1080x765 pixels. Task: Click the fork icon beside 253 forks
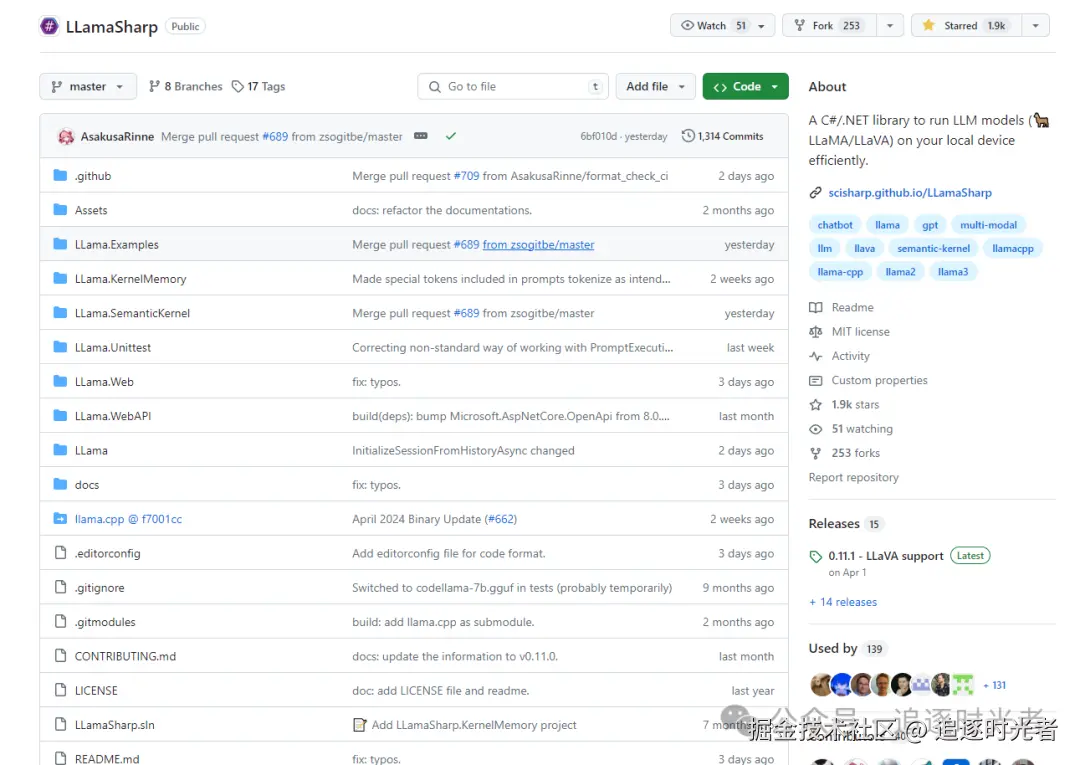(816, 453)
